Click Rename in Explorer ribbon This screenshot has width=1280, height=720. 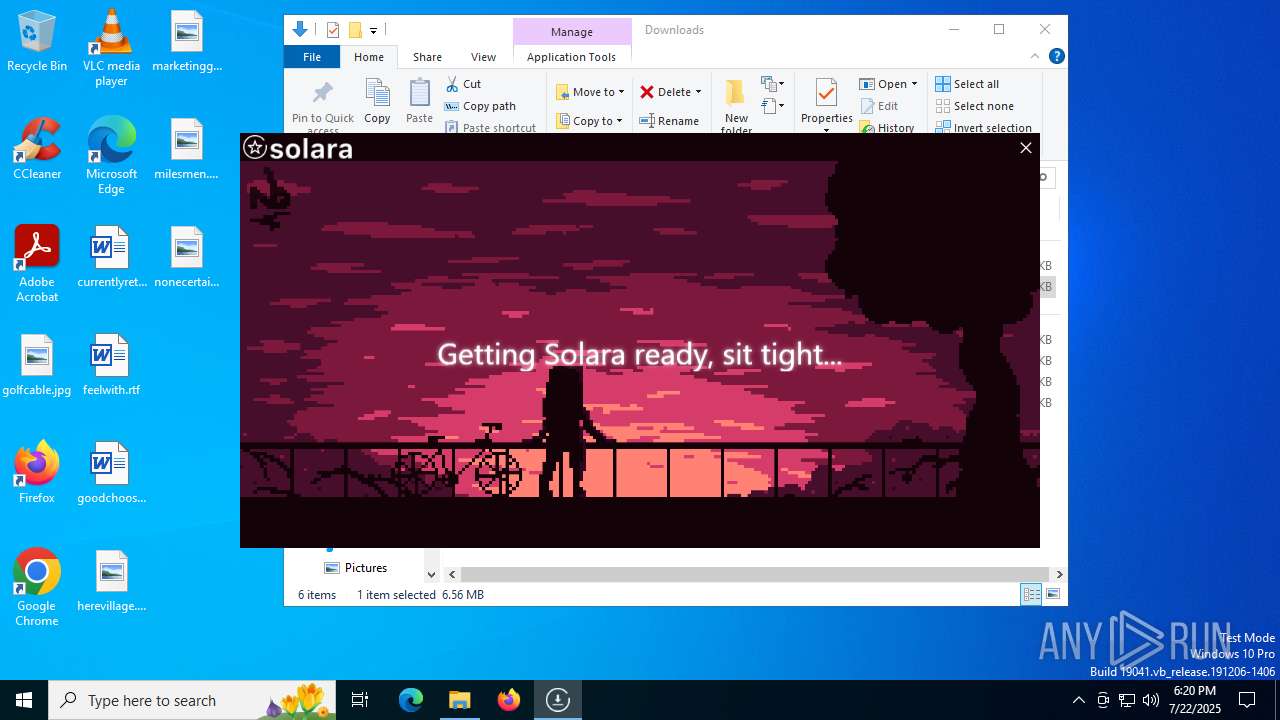[669, 121]
